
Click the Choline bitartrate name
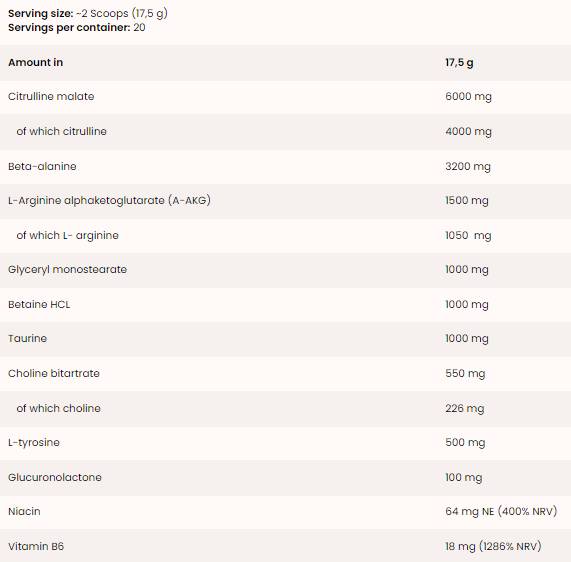pyautogui.click(x=54, y=373)
